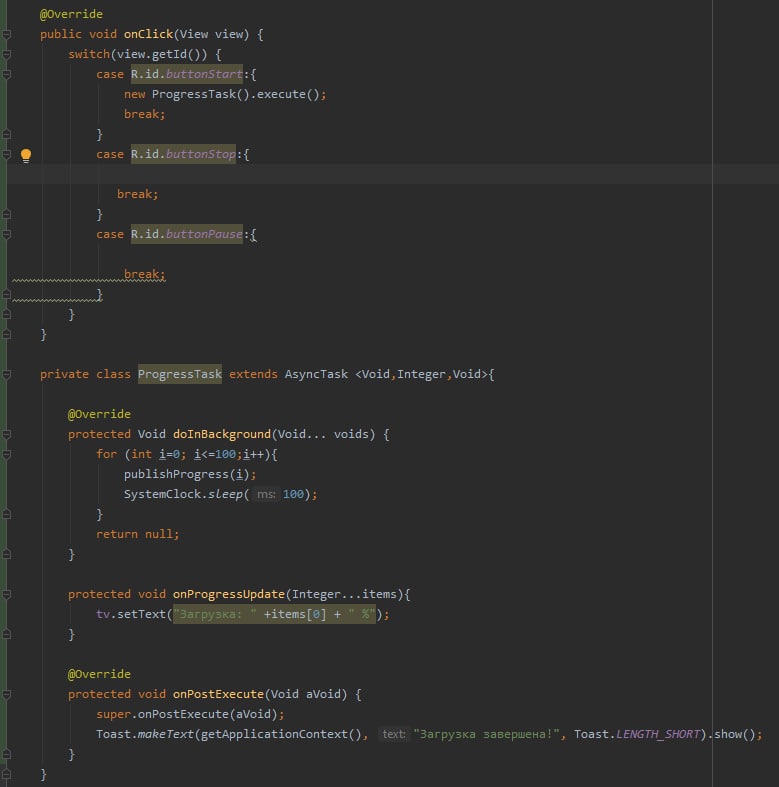Click the extends keyword
The width and height of the screenshot is (779, 787).
253,374
